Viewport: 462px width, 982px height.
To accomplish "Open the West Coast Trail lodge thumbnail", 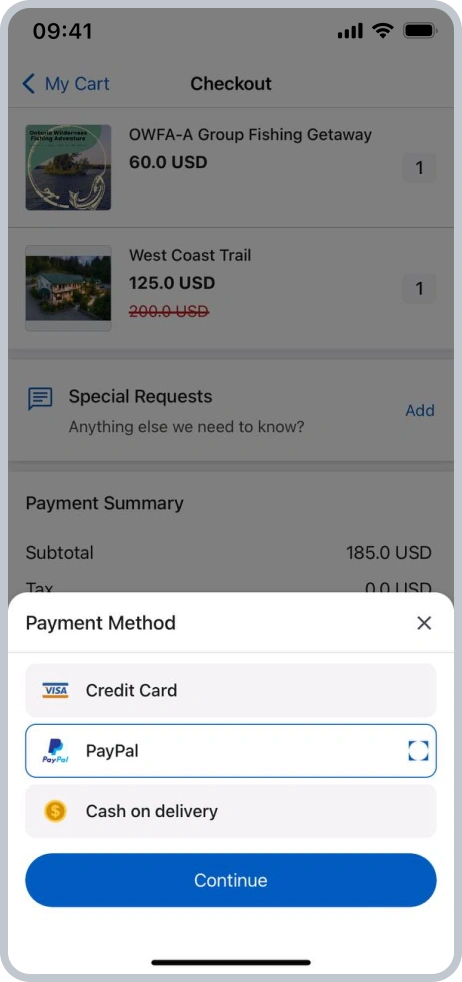I will tap(68, 288).
